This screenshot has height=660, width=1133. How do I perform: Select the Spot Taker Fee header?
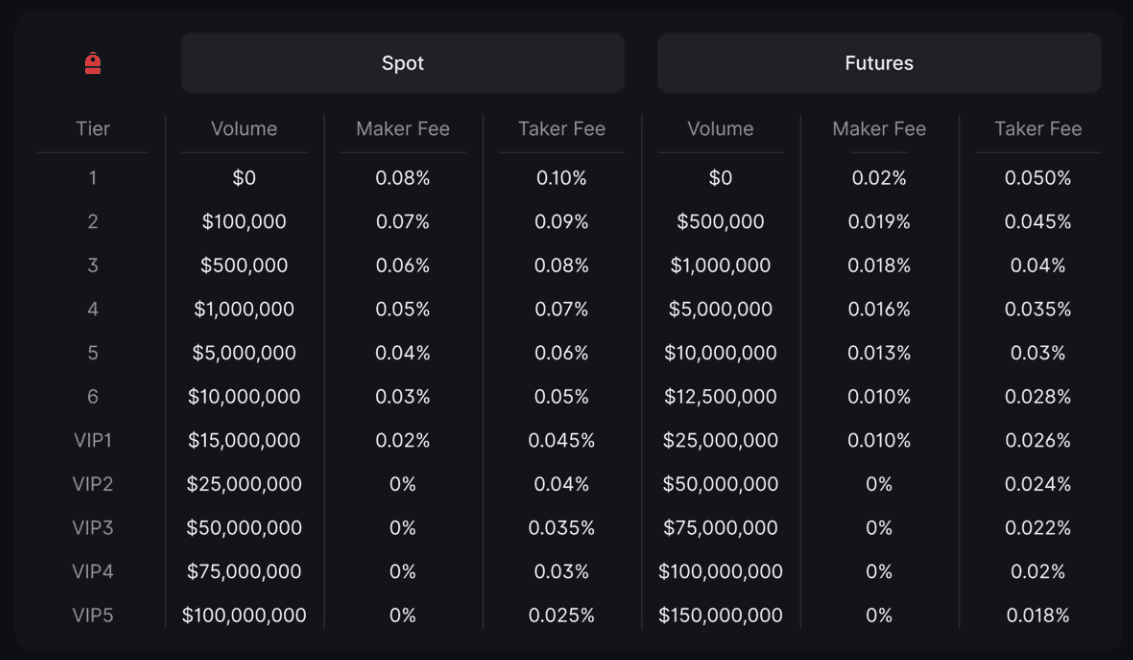tap(561, 129)
